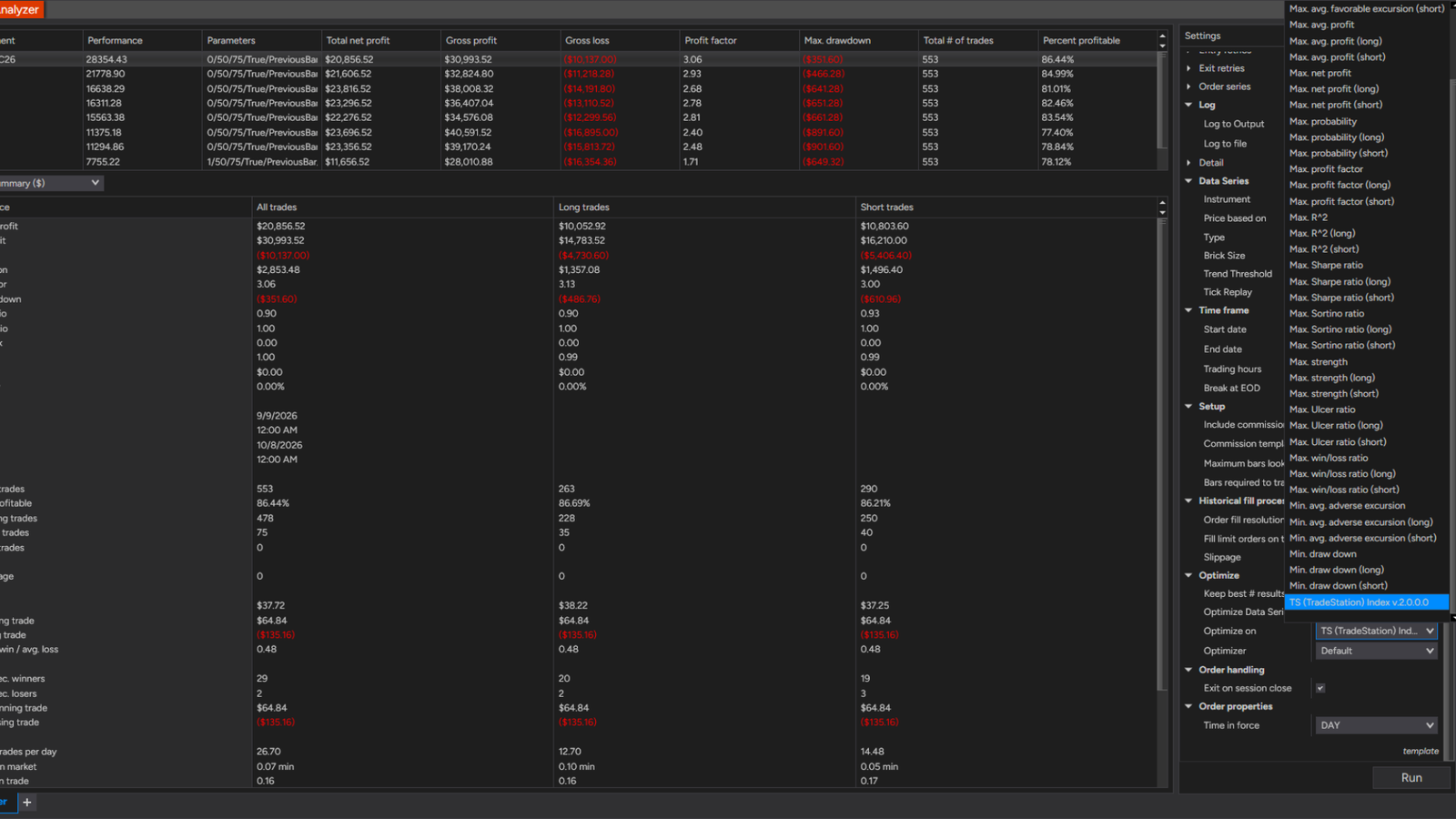Add a new tab with the plus icon

point(27,802)
